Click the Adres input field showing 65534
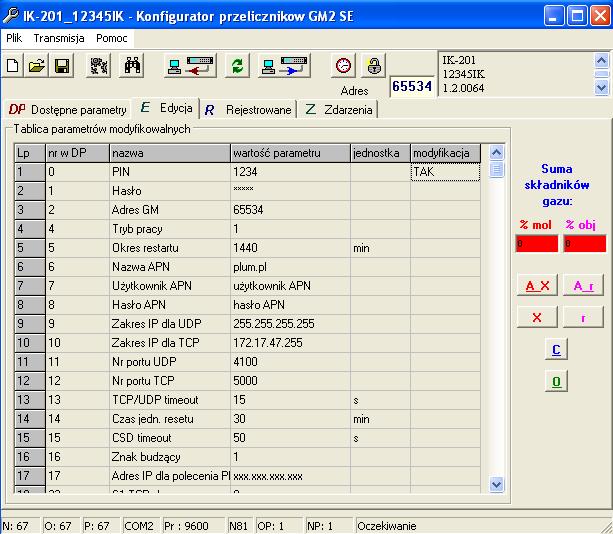 [412, 86]
